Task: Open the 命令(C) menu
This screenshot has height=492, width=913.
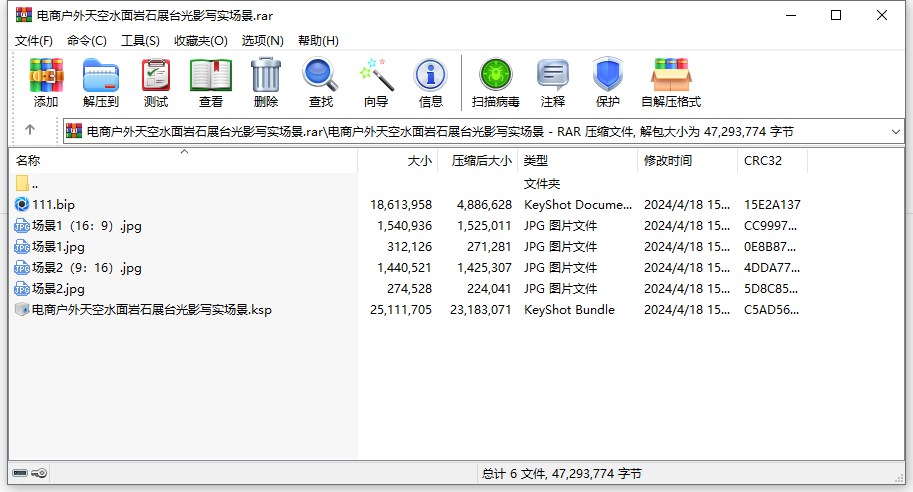Action: click(x=87, y=41)
